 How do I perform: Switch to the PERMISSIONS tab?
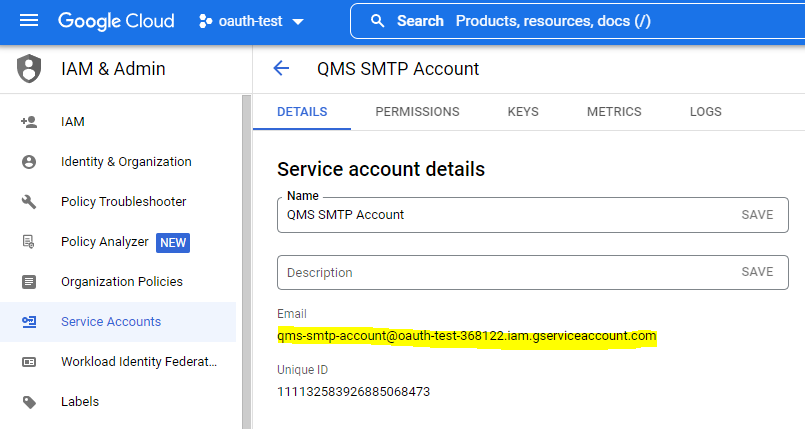(x=417, y=112)
